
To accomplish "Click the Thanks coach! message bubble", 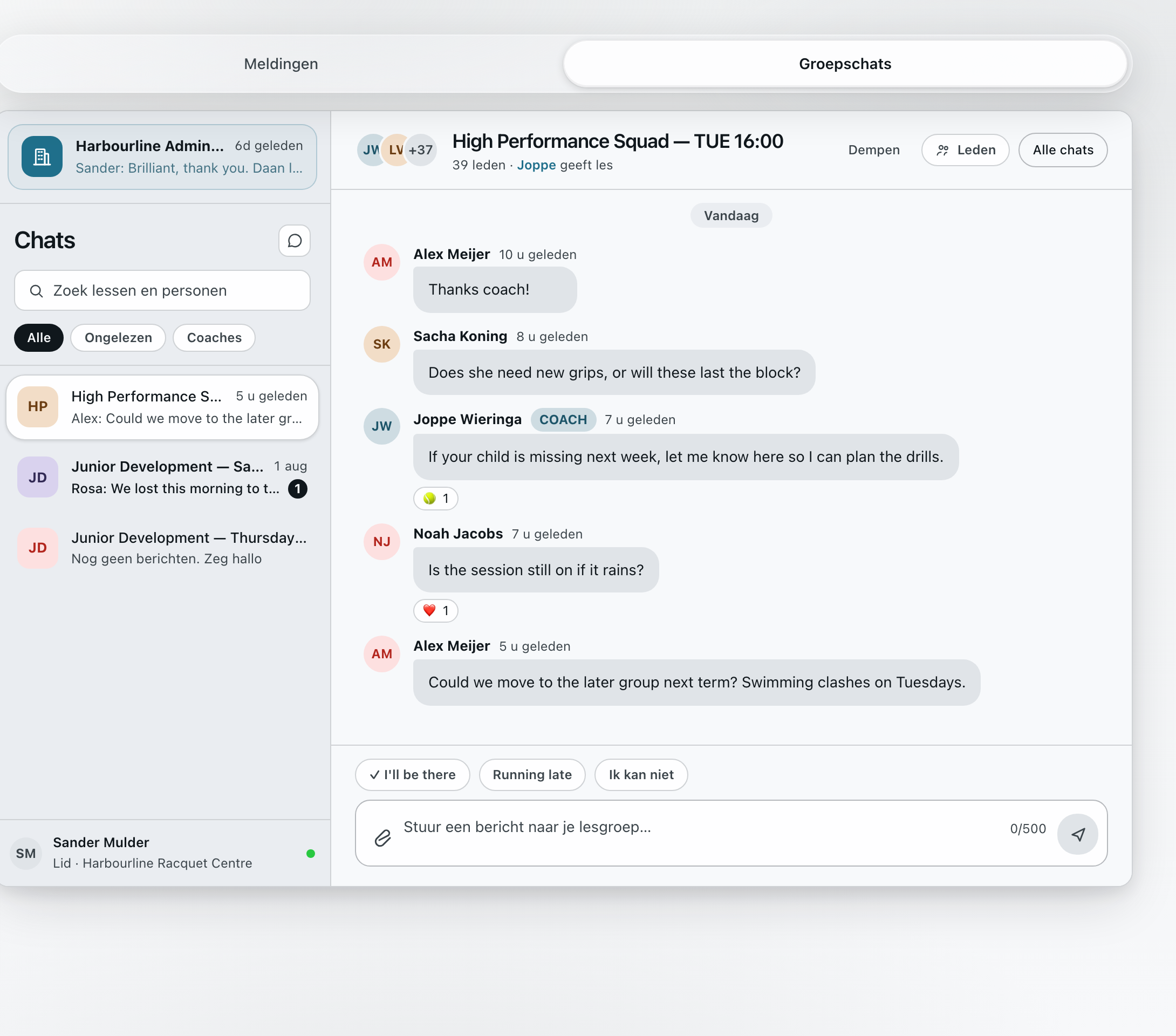I will point(495,290).
